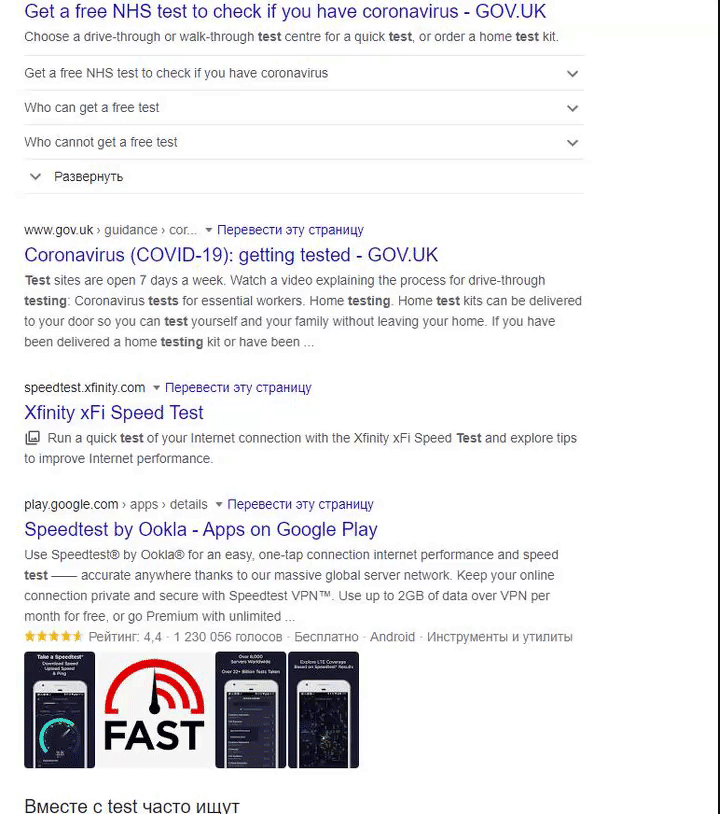Translate the gov.uk guidance page link
Viewport: 720px width, 814px height.
point(290,230)
